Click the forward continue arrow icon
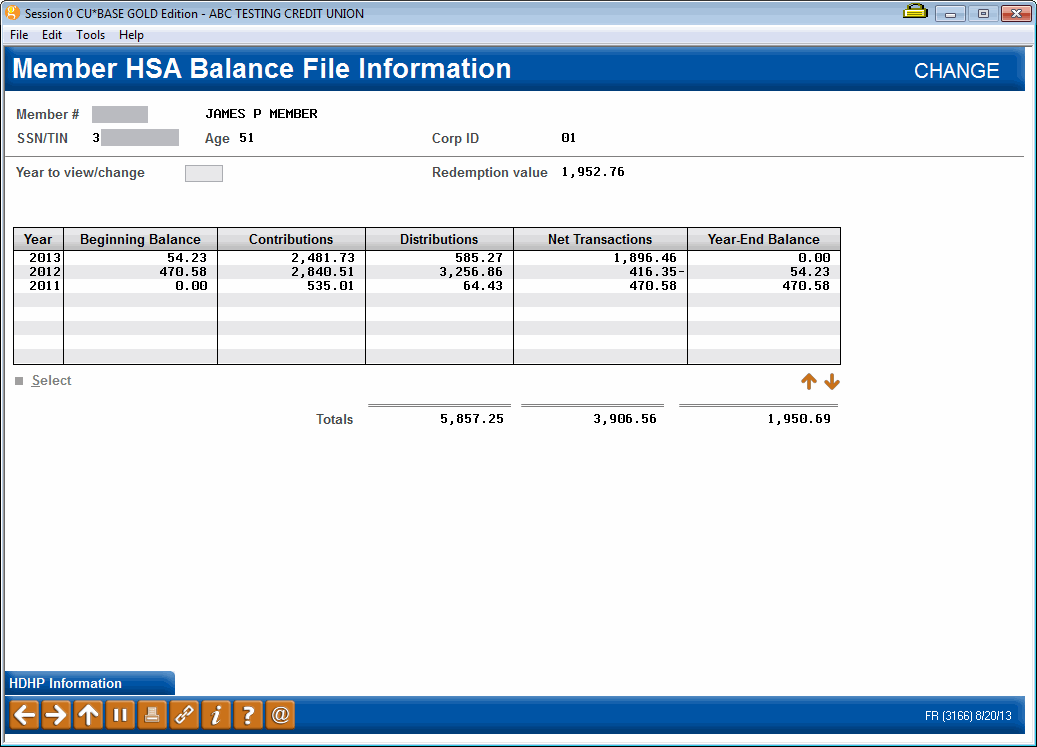This screenshot has height=747, width=1037. 56,714
